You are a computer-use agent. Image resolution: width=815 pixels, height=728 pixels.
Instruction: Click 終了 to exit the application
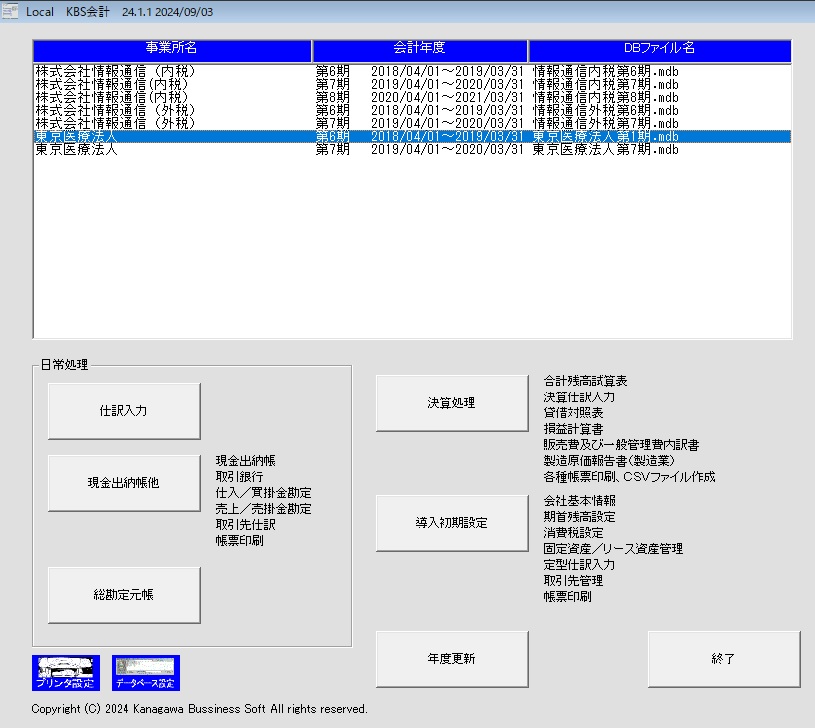(x=723, y=659)
